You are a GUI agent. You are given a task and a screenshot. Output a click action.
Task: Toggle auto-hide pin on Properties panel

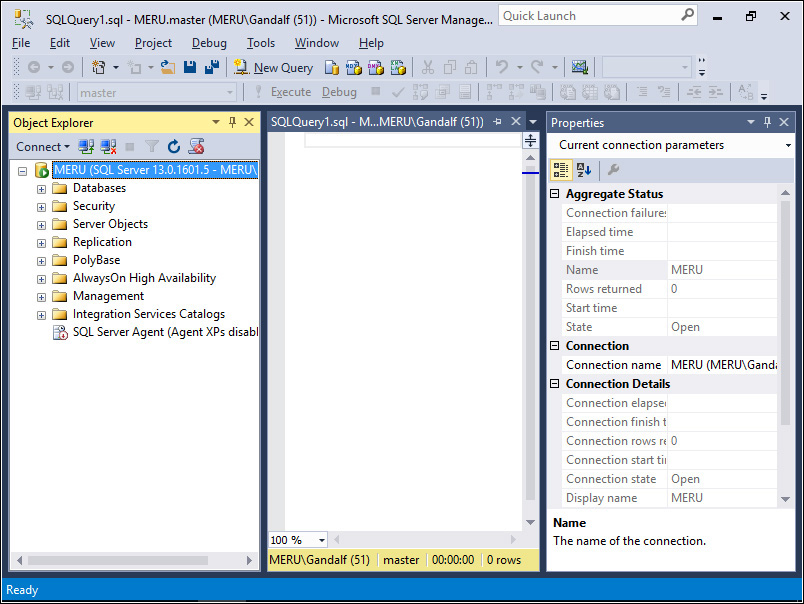pos(768,122)
